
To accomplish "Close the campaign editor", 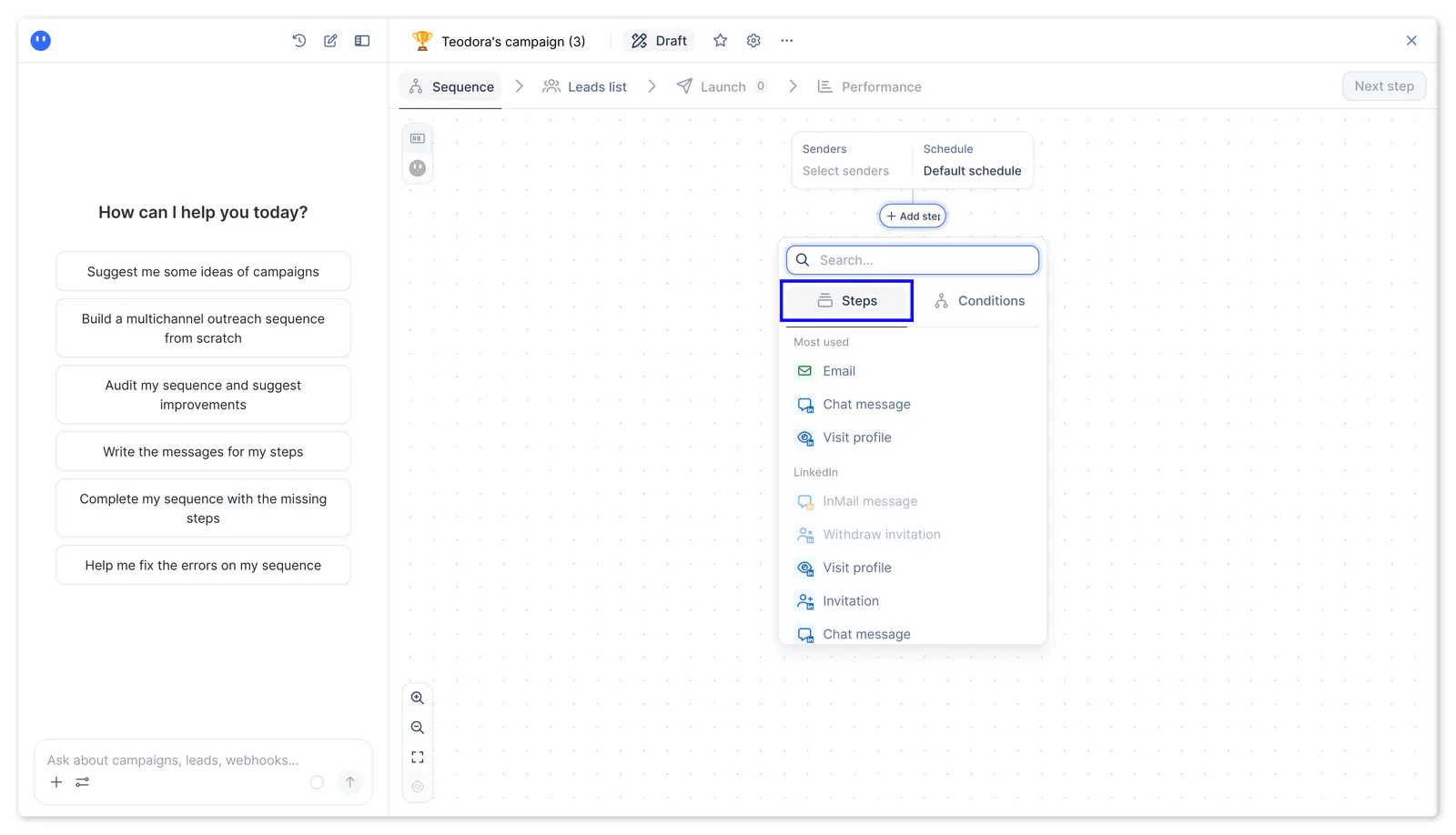I will (x=1411, y=41).
